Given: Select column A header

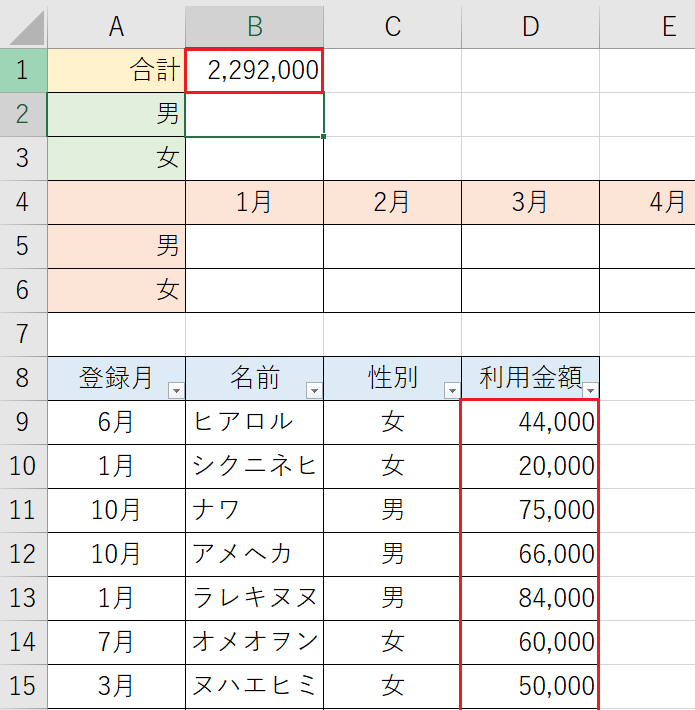Looking at the screenshot, I should pos(116,26).
